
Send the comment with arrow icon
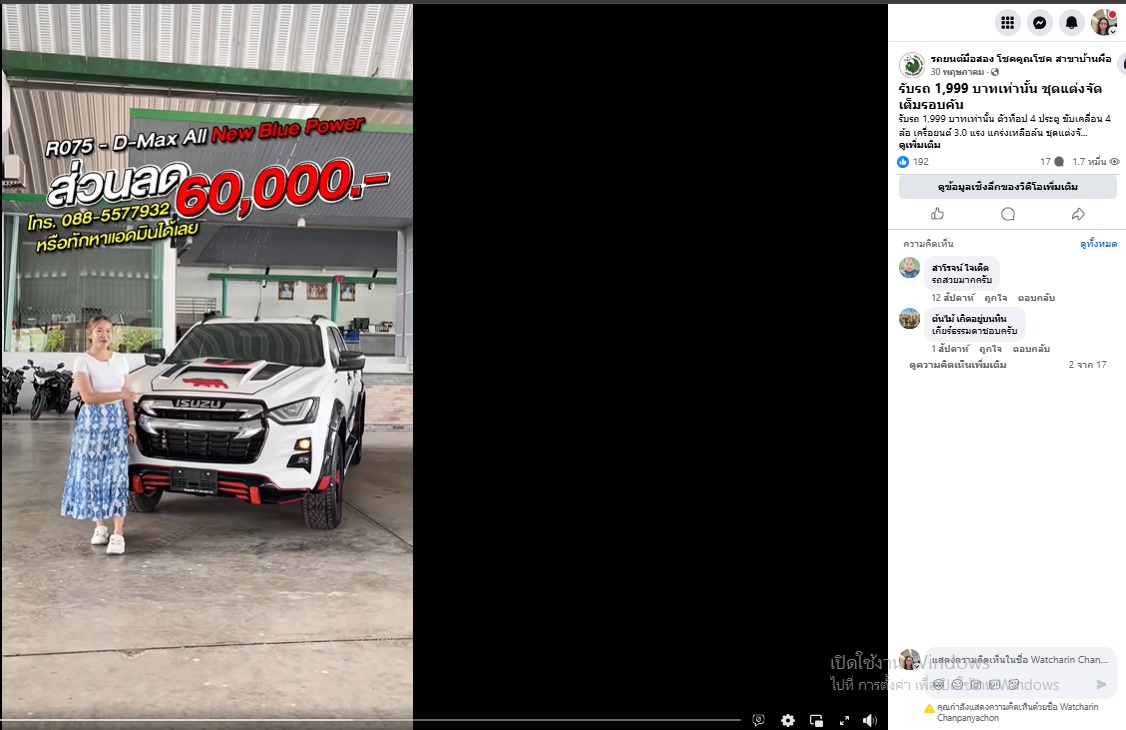pos(1102,684)
